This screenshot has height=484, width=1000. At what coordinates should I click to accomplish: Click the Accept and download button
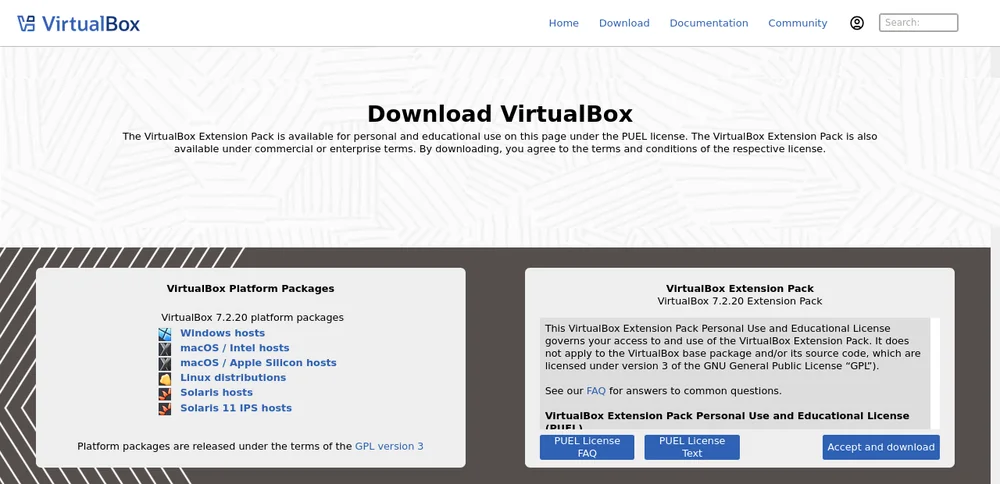click(881, 447)
